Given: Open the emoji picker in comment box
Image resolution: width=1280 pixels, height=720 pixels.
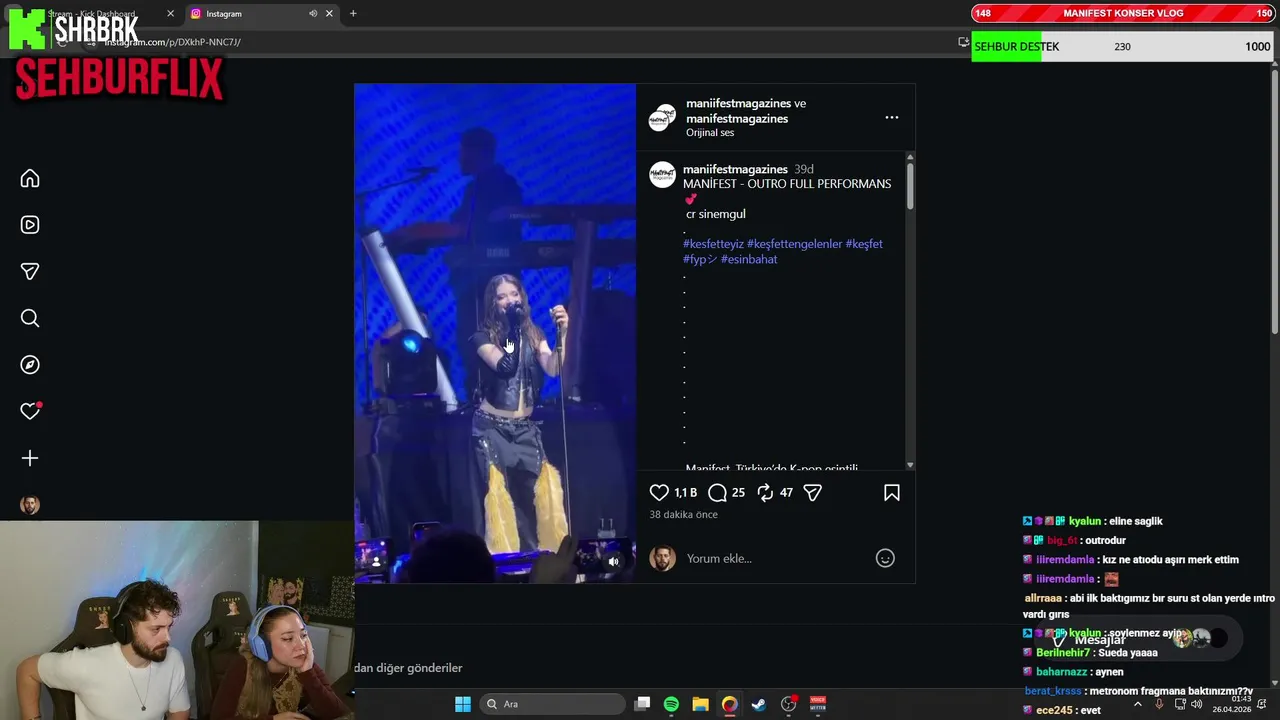Looking at the screenshot, I should tap(885, 558).
